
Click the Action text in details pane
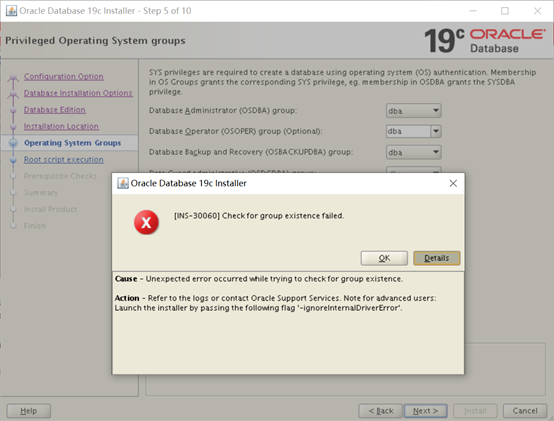[x=276, y=303]
